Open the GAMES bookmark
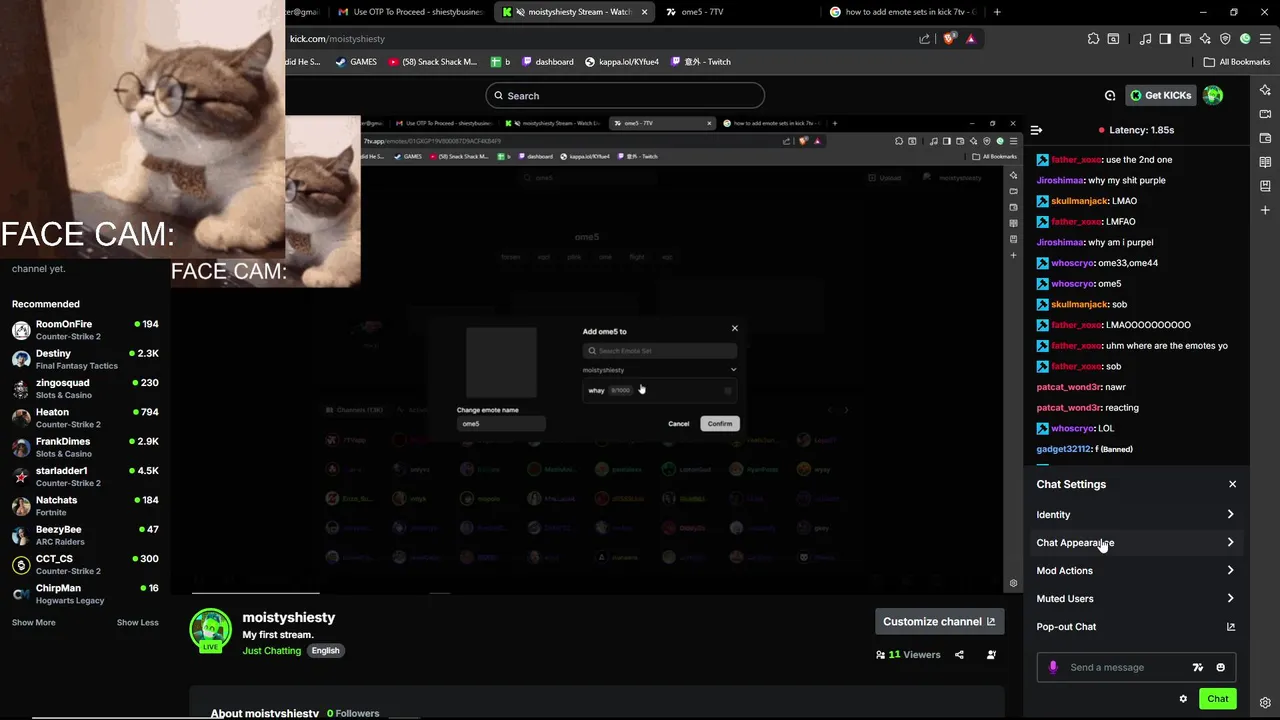The height and width of the screenshot is (720, 1280). pos(356,62)
